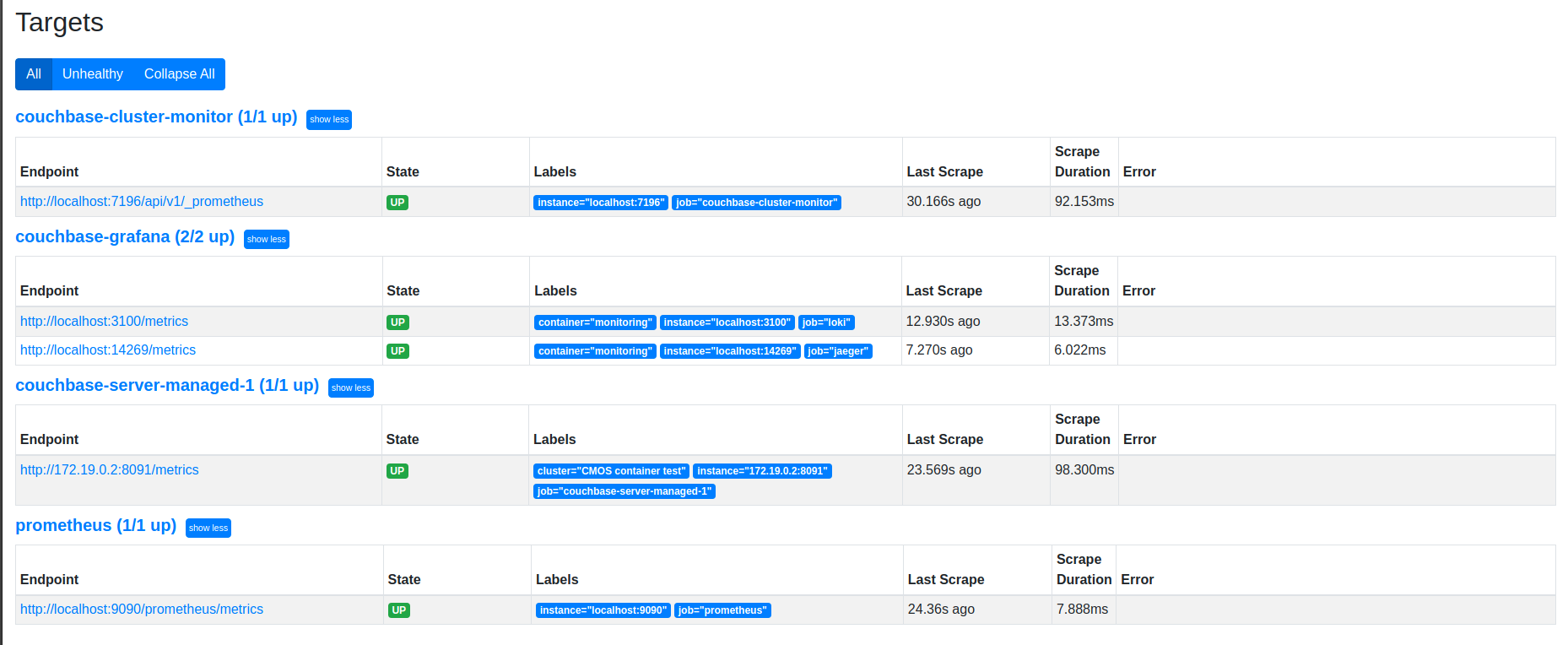Screen dimensions: 1568x645
Task: Collapse couchbase-cluster-monitor with show less
Action: tap(329, 120)
